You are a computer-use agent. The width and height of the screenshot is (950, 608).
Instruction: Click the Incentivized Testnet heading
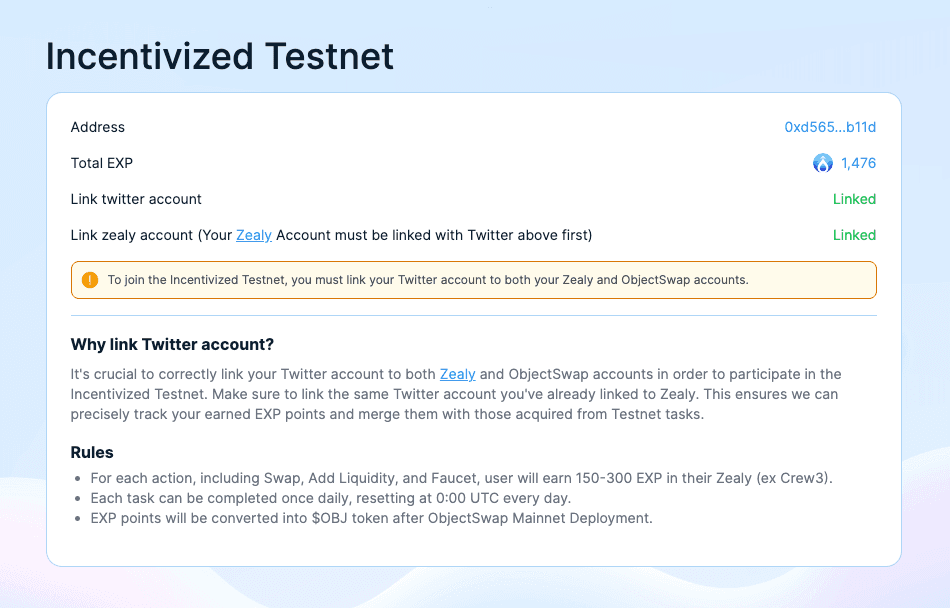point(220,56)
